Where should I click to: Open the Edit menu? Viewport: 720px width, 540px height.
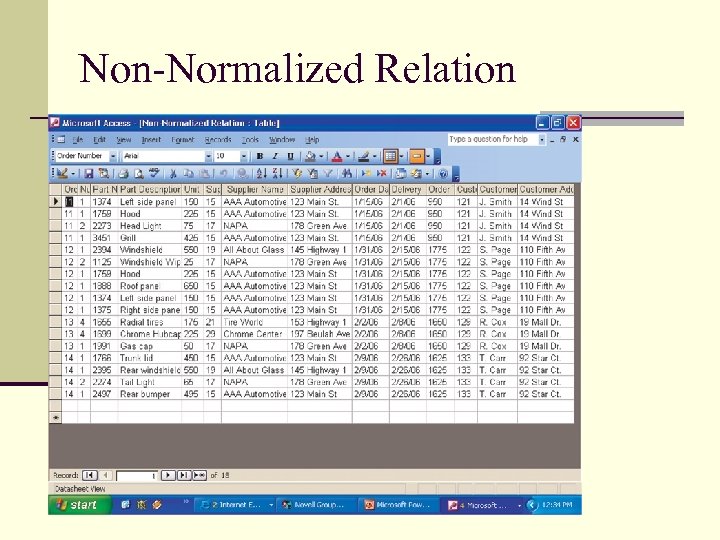[x=100, y=140]
